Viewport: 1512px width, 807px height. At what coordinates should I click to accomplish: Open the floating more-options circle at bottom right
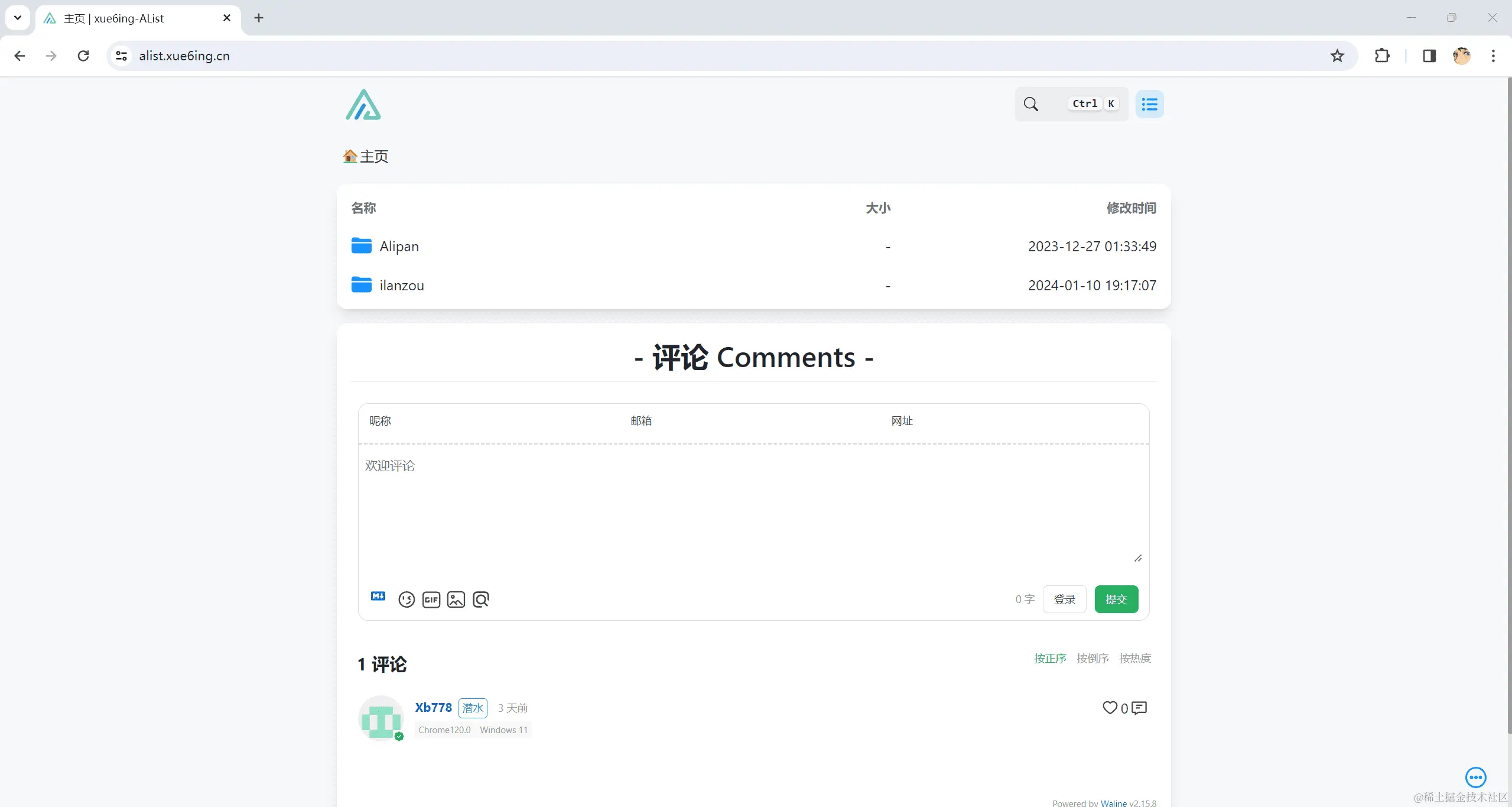pyautogui.click(x=1475, y=777)
